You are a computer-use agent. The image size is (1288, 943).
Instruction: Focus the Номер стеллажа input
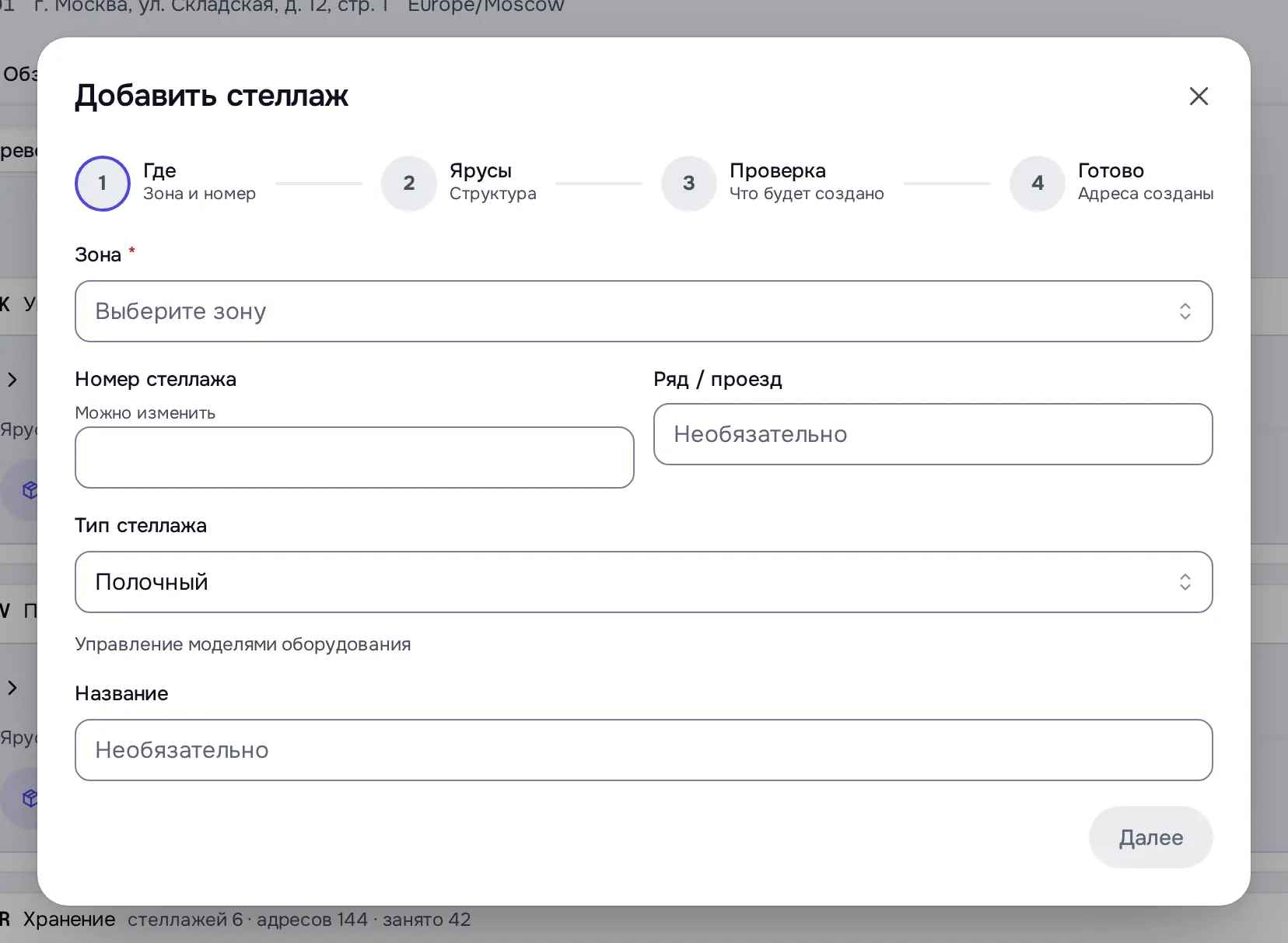[354, 457]
